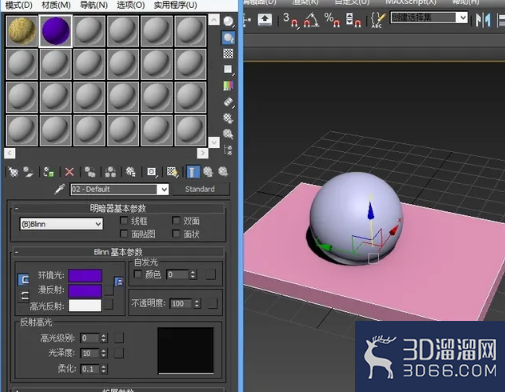Toggle ambient-diffuse color lock button
Screen dimensions: 505x392
pos(23,279)
